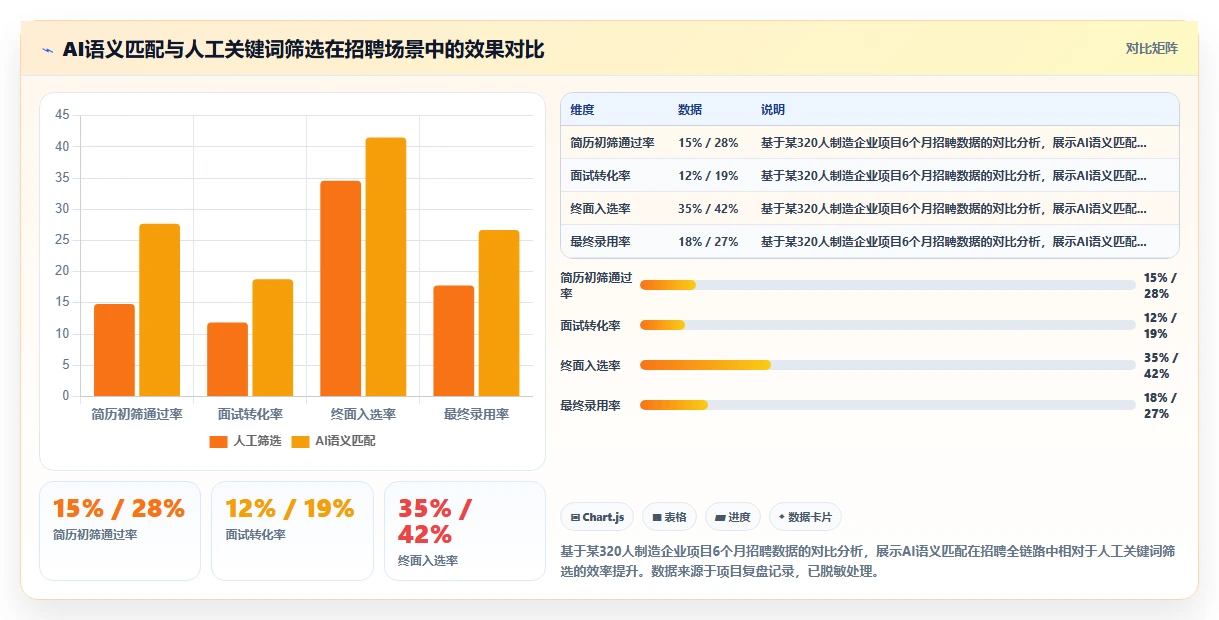This screenshot has height=620, width=1219.
Task: Click the 人工筛选 bar for 终面入选率
Action: (x=340, y=288)
